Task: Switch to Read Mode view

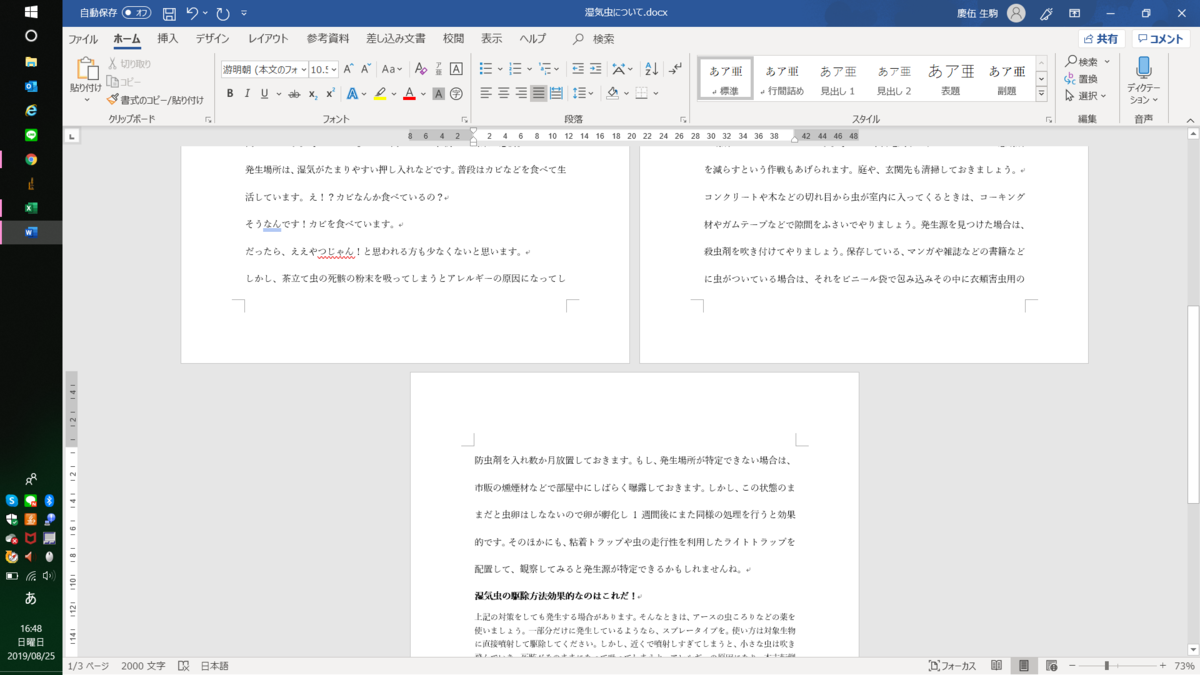Action: coord(996,666)
